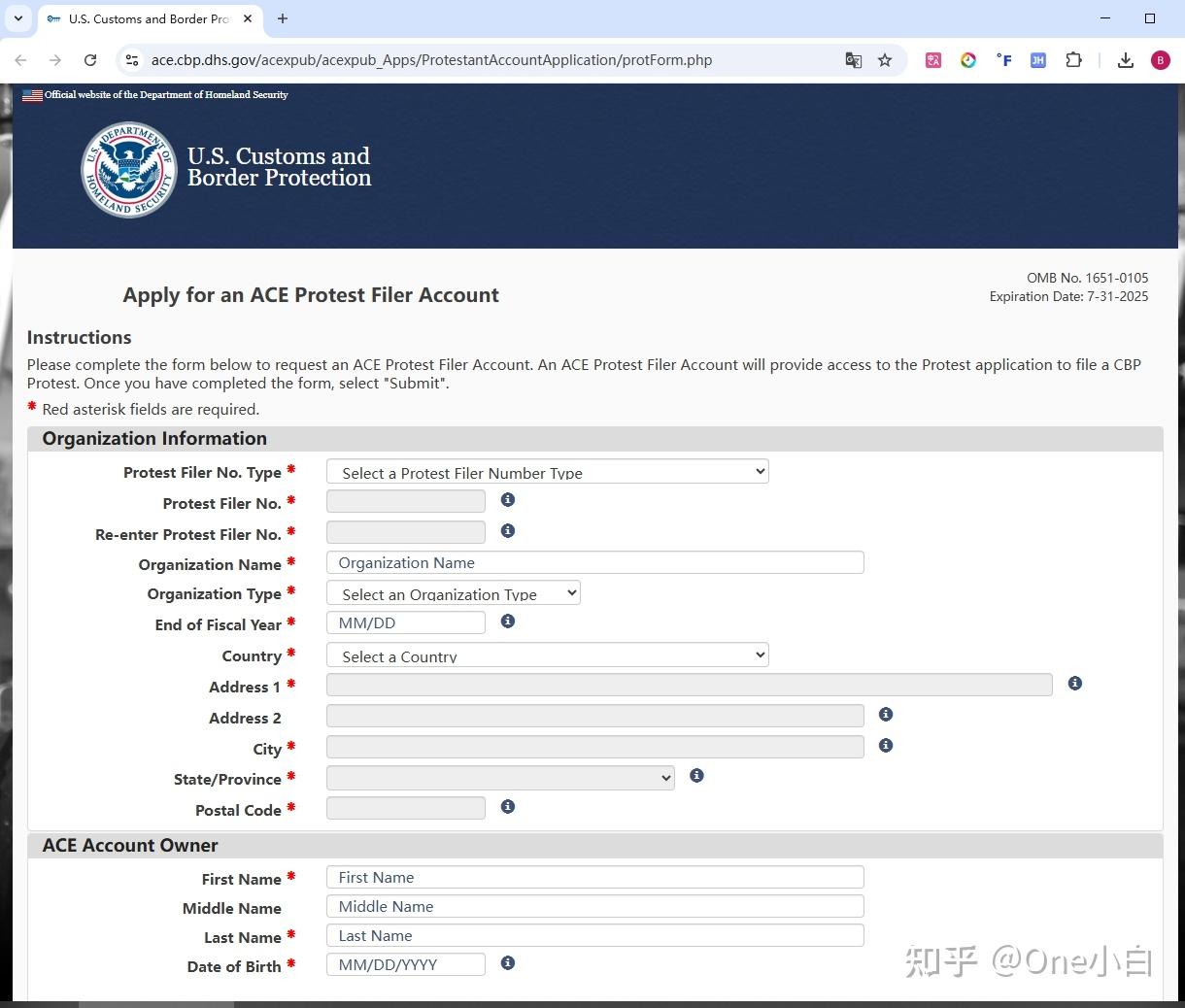Click the Middle Name text box
Image resolution: width=1185 pixels, height=1008 pixels.
point(594,907)
